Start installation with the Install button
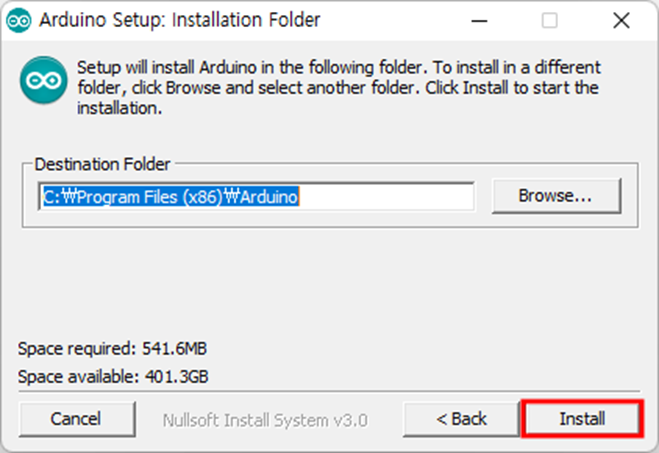Screen dimensions: 659x453 (x=582, y=419)
